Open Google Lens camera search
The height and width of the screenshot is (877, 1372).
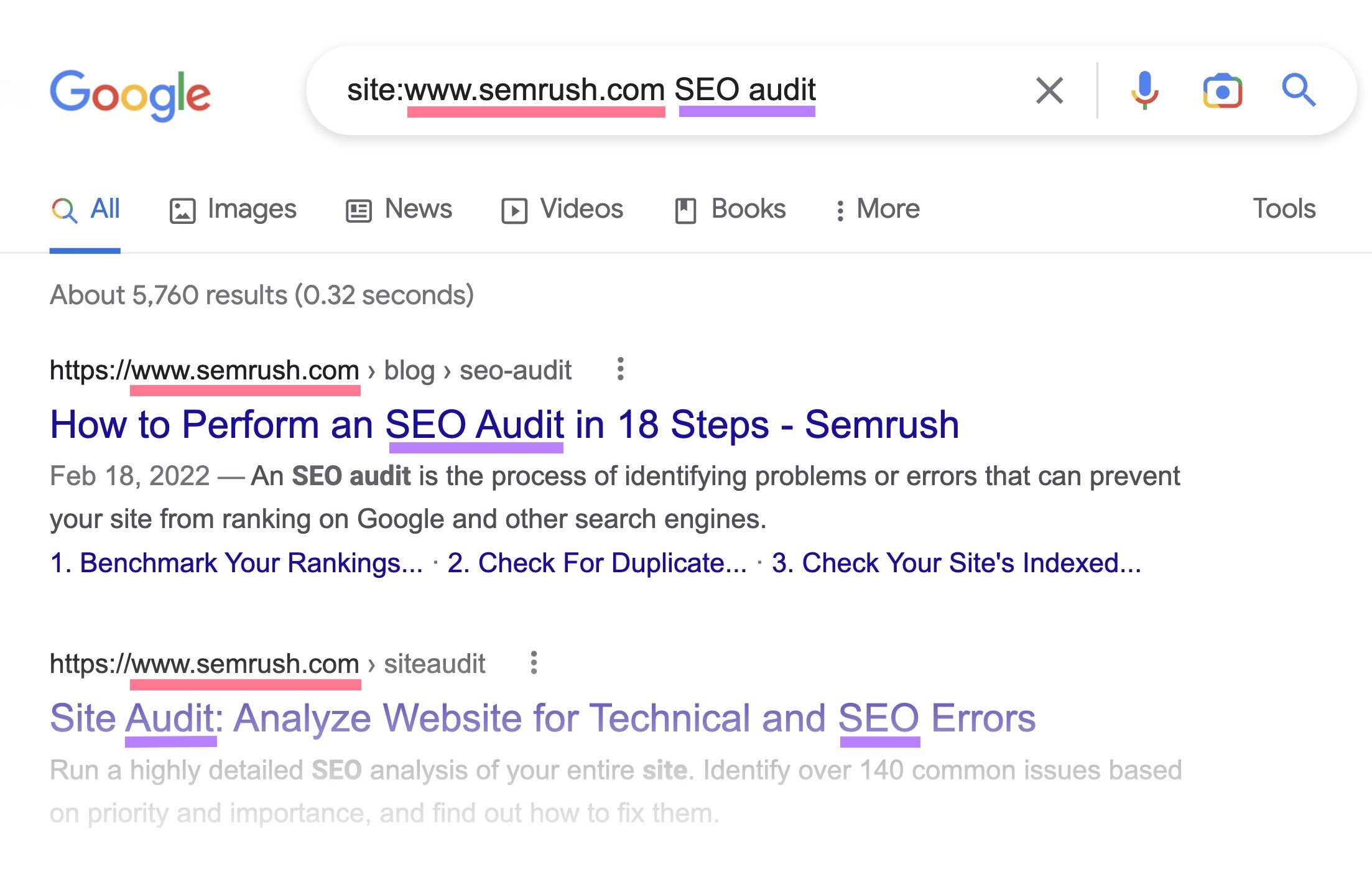pyautogui.click(x=1222, y=90)
